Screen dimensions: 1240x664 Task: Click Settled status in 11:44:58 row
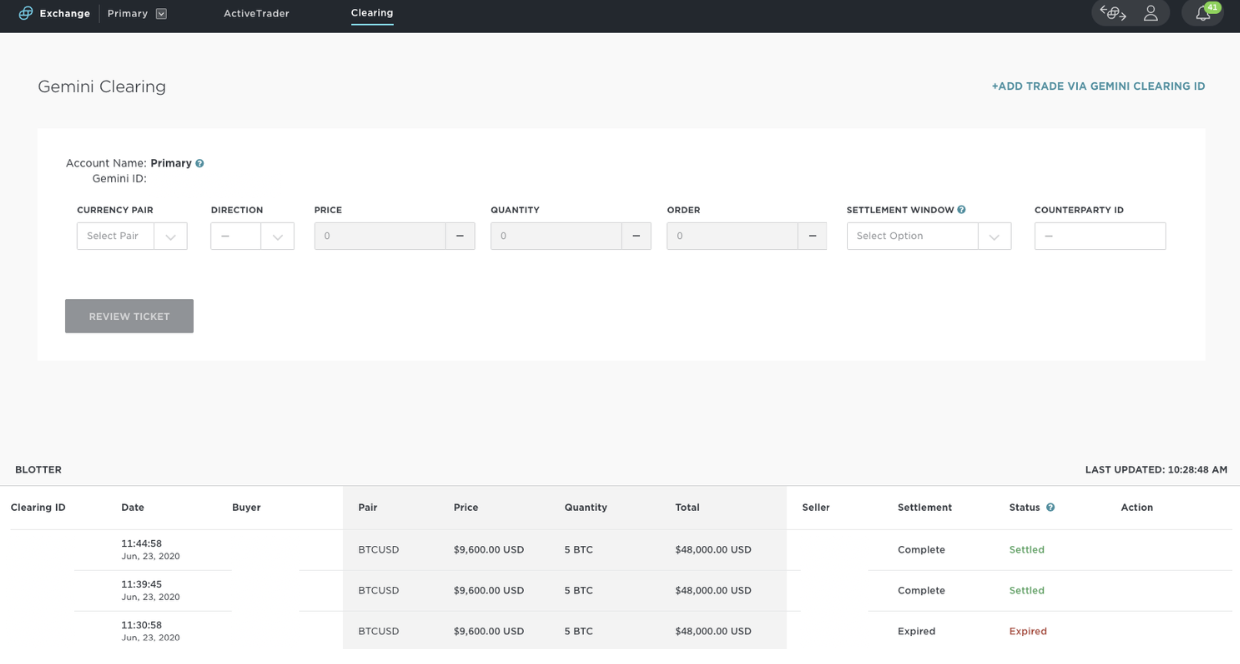coord(1027,549)
